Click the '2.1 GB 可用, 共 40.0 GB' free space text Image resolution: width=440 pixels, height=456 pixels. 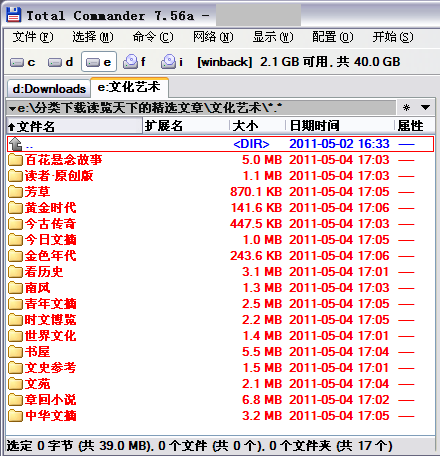[330, 62]
